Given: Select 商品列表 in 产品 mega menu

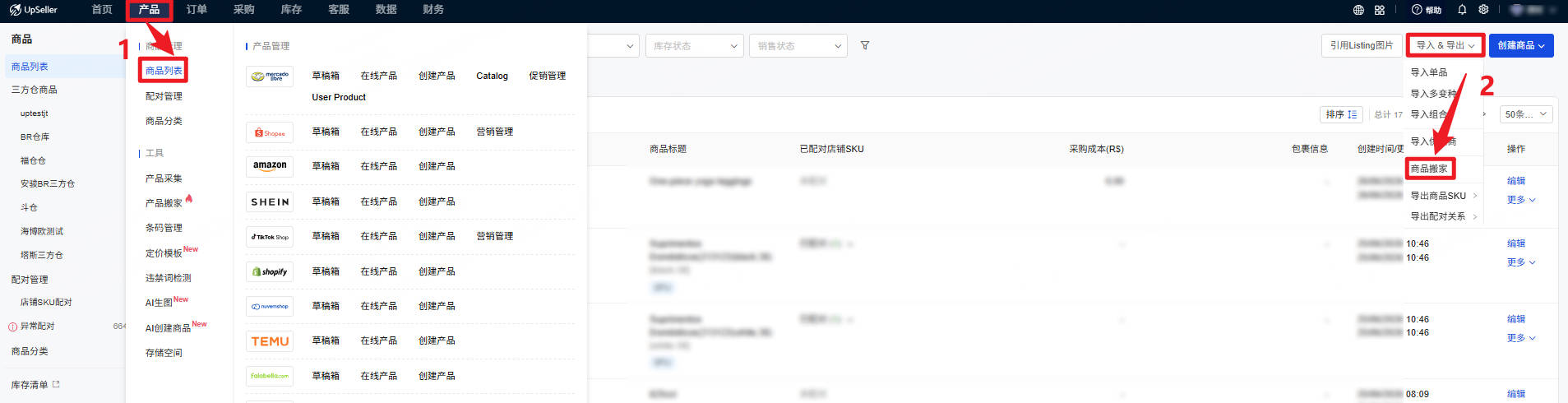Looking at the screenshot, I should pos(164,71).
